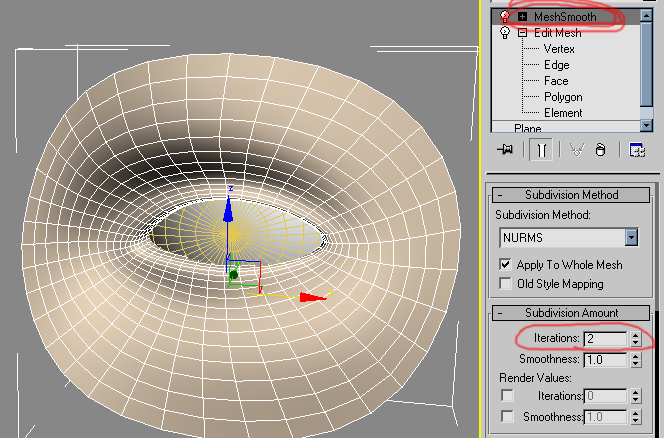Viewport: 664px width, 438px height.
Task: Toggle the MeshSmooth modifier lightbulb
Action: tap(505, 17)
